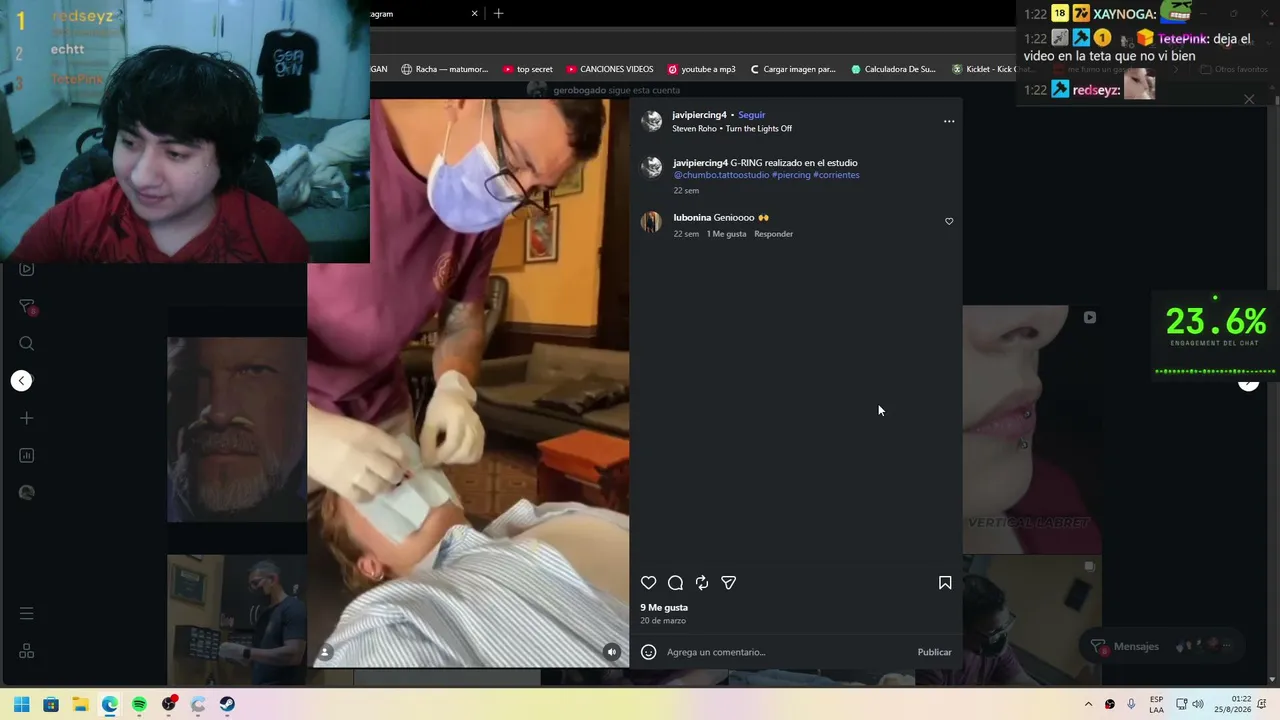Open the profile avatar in the sidebar

[27, 492]
